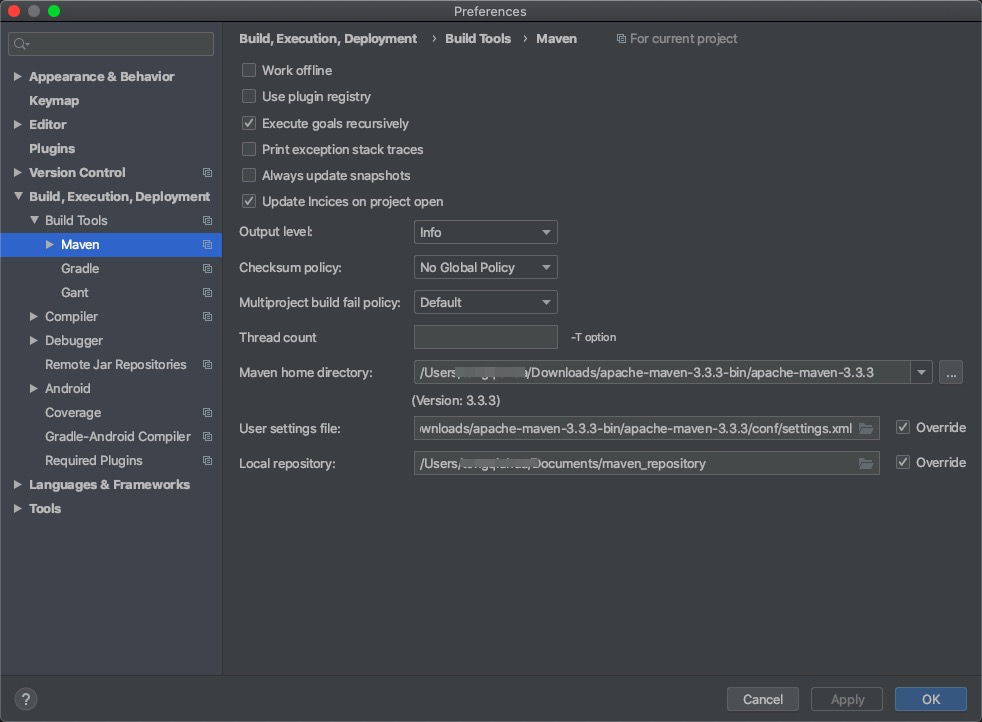The width and height of the screenshot is (982, 722).
Task: Click the project badge icon beside Version Control
Action: (207, 172)
